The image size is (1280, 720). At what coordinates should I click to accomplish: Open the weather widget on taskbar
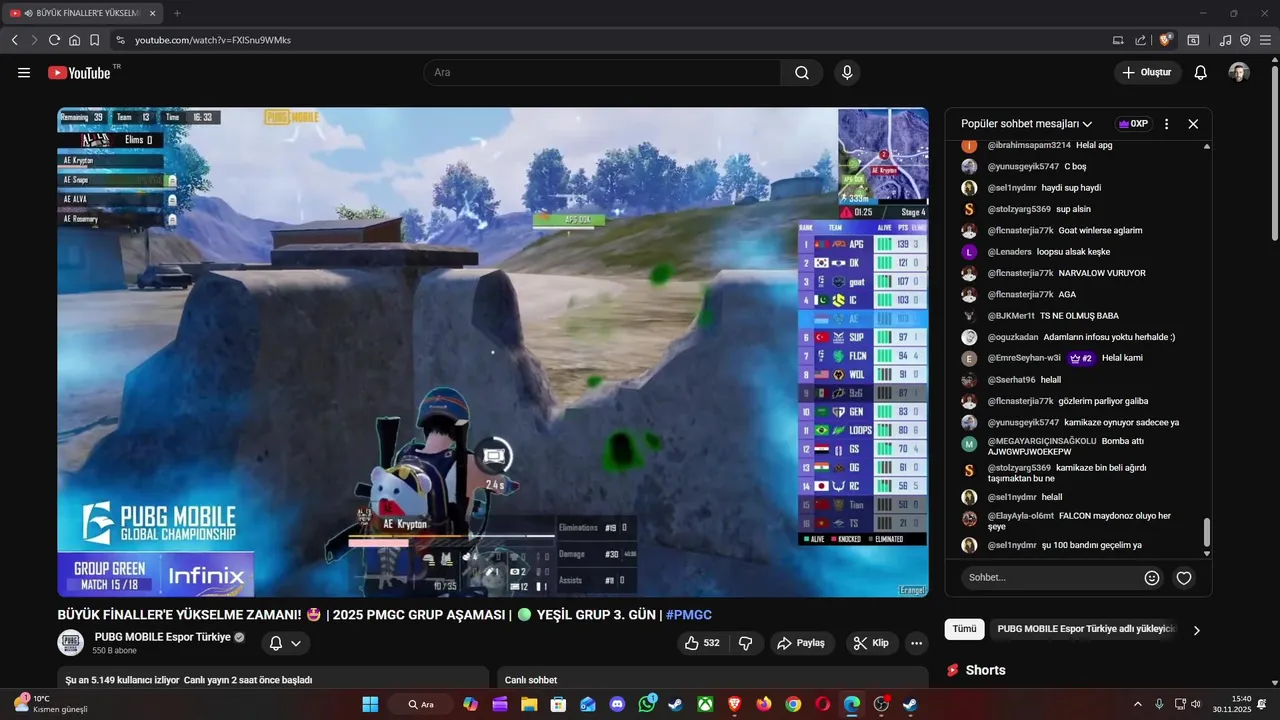click(50, 704)
